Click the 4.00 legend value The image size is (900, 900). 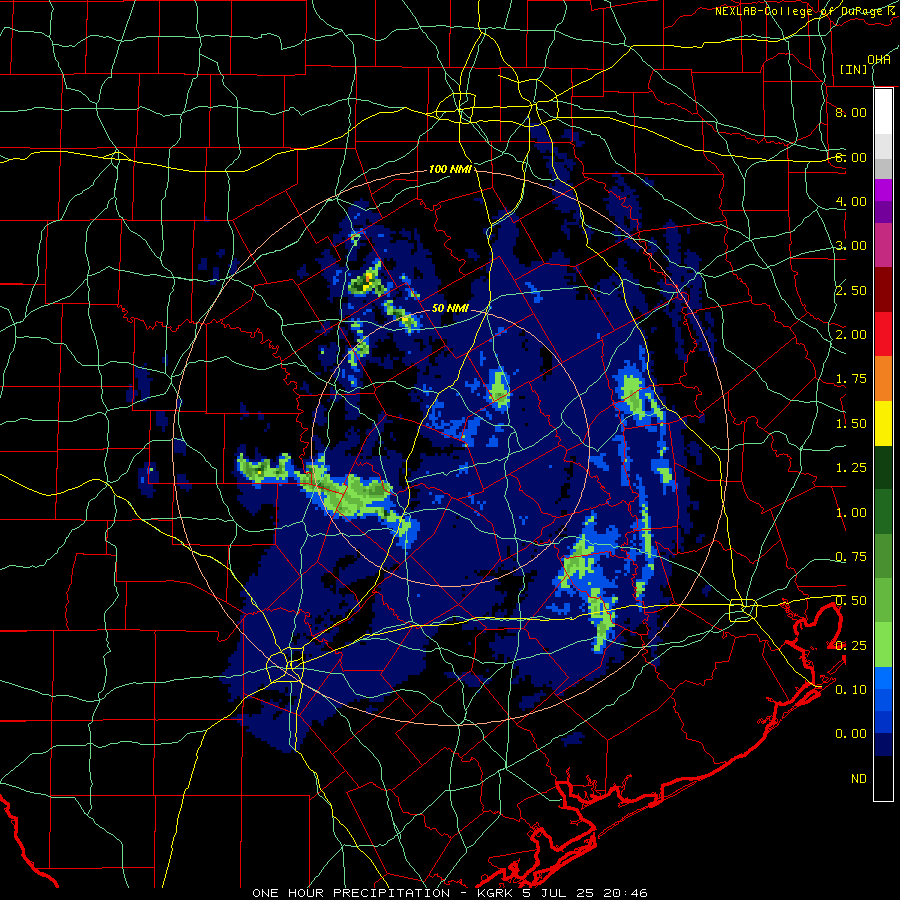click(851, 201)
